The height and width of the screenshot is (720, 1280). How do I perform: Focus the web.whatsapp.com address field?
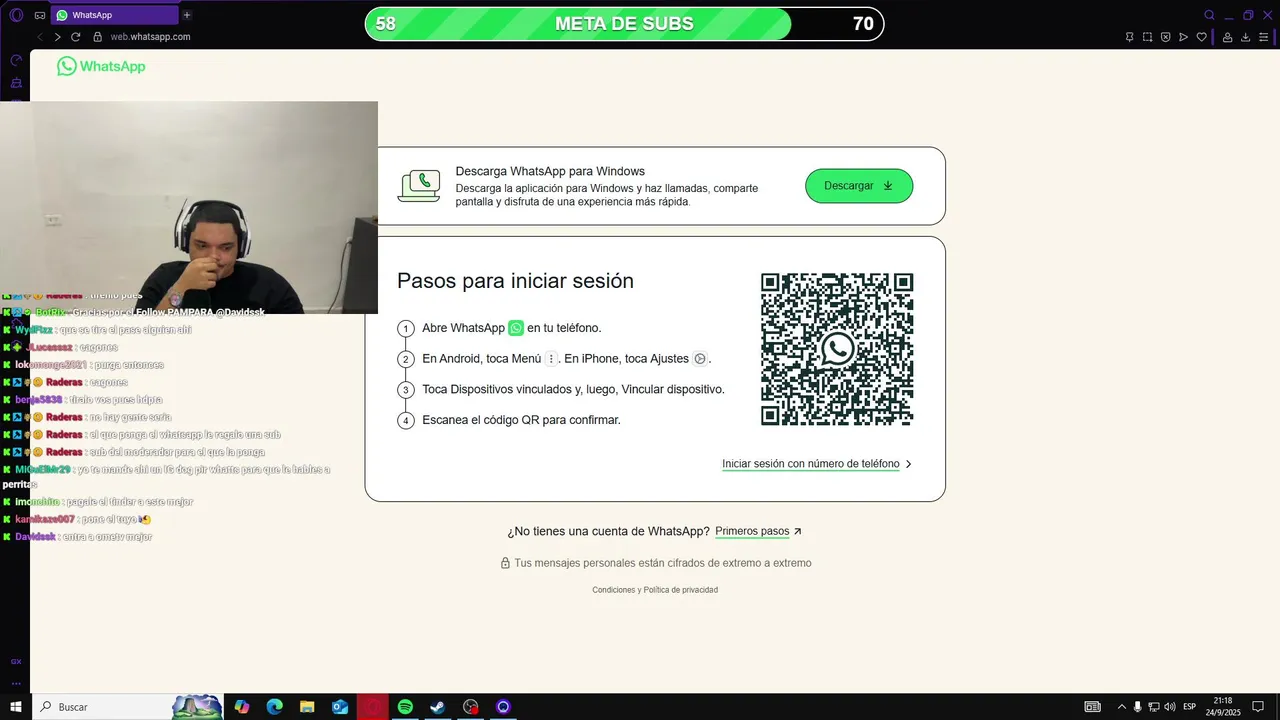coord(150,37)
